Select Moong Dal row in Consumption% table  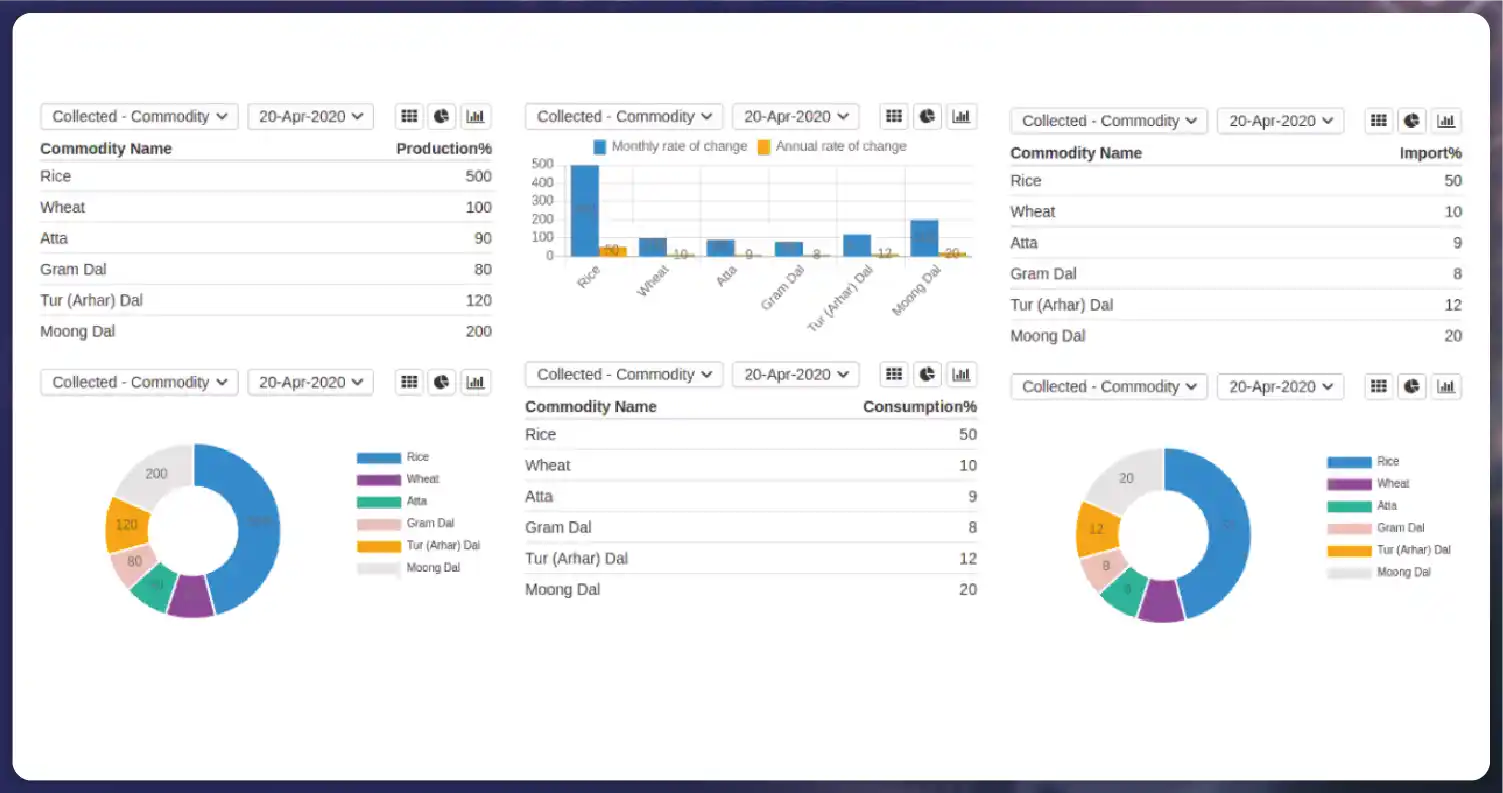pos(751,590)
